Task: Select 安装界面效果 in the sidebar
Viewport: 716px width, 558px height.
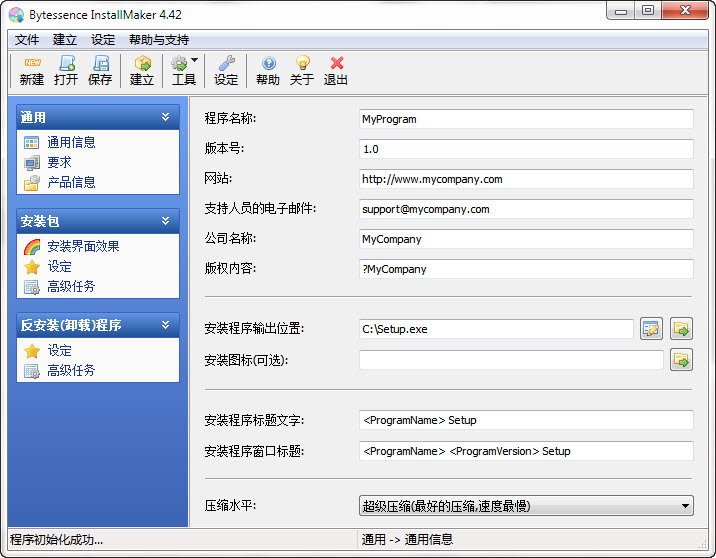Action: coord(83,246)
